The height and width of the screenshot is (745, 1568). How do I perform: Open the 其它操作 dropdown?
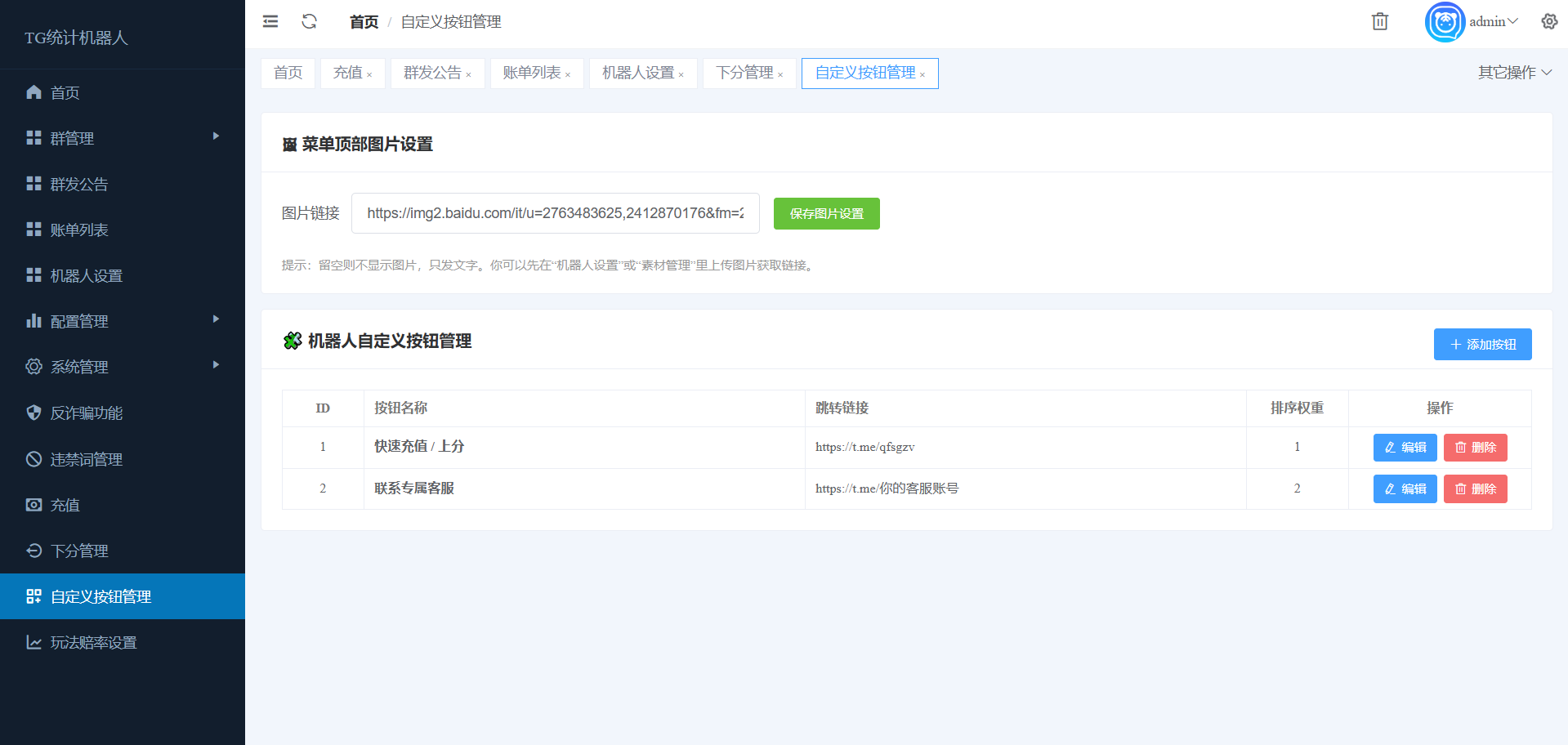click(x=1514, y=73)
